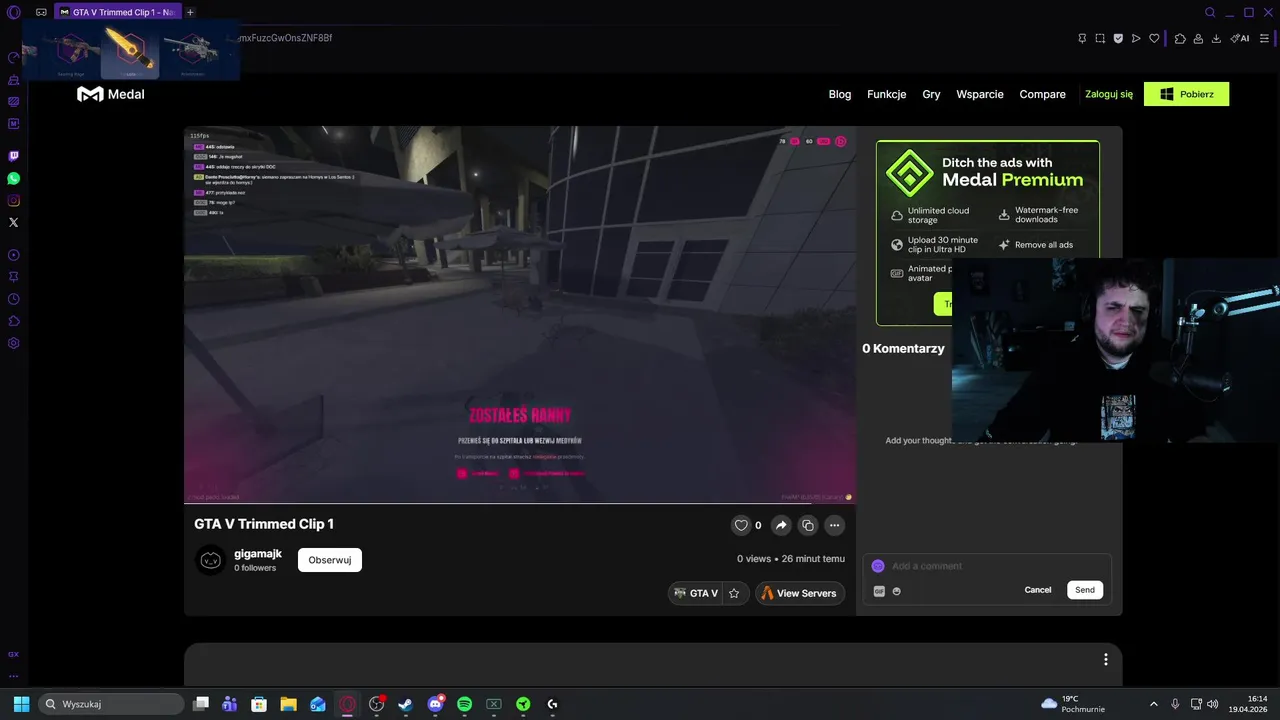The height and width of the screenshot is (720, 1280).
Task: Open the Compare menu item
Action: pyautogui.click(x=1042, y=94)
